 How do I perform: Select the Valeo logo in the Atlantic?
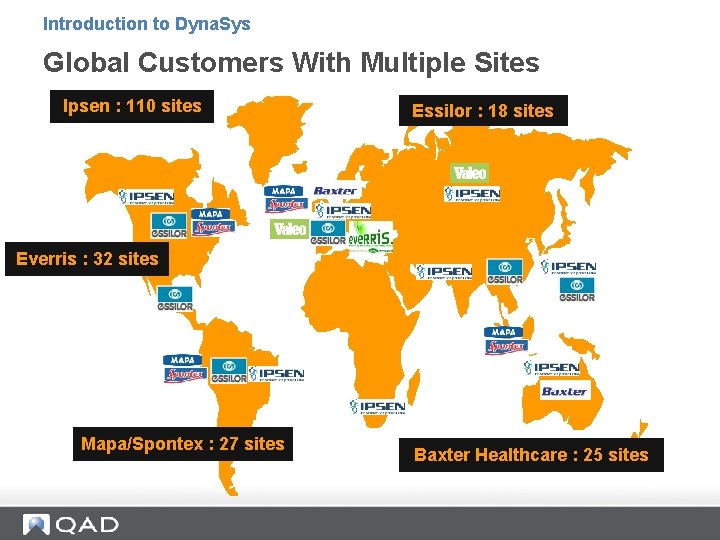click(289, 229)
